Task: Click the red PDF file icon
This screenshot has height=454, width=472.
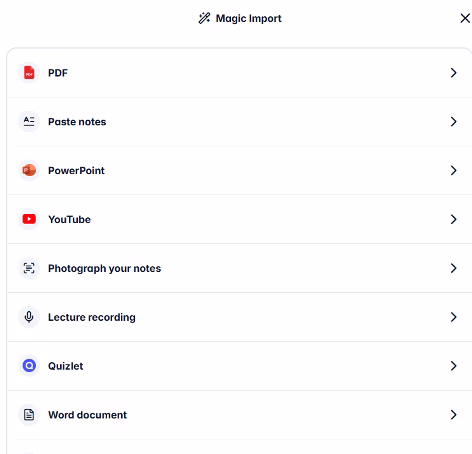Action: [x=29, y=73]
